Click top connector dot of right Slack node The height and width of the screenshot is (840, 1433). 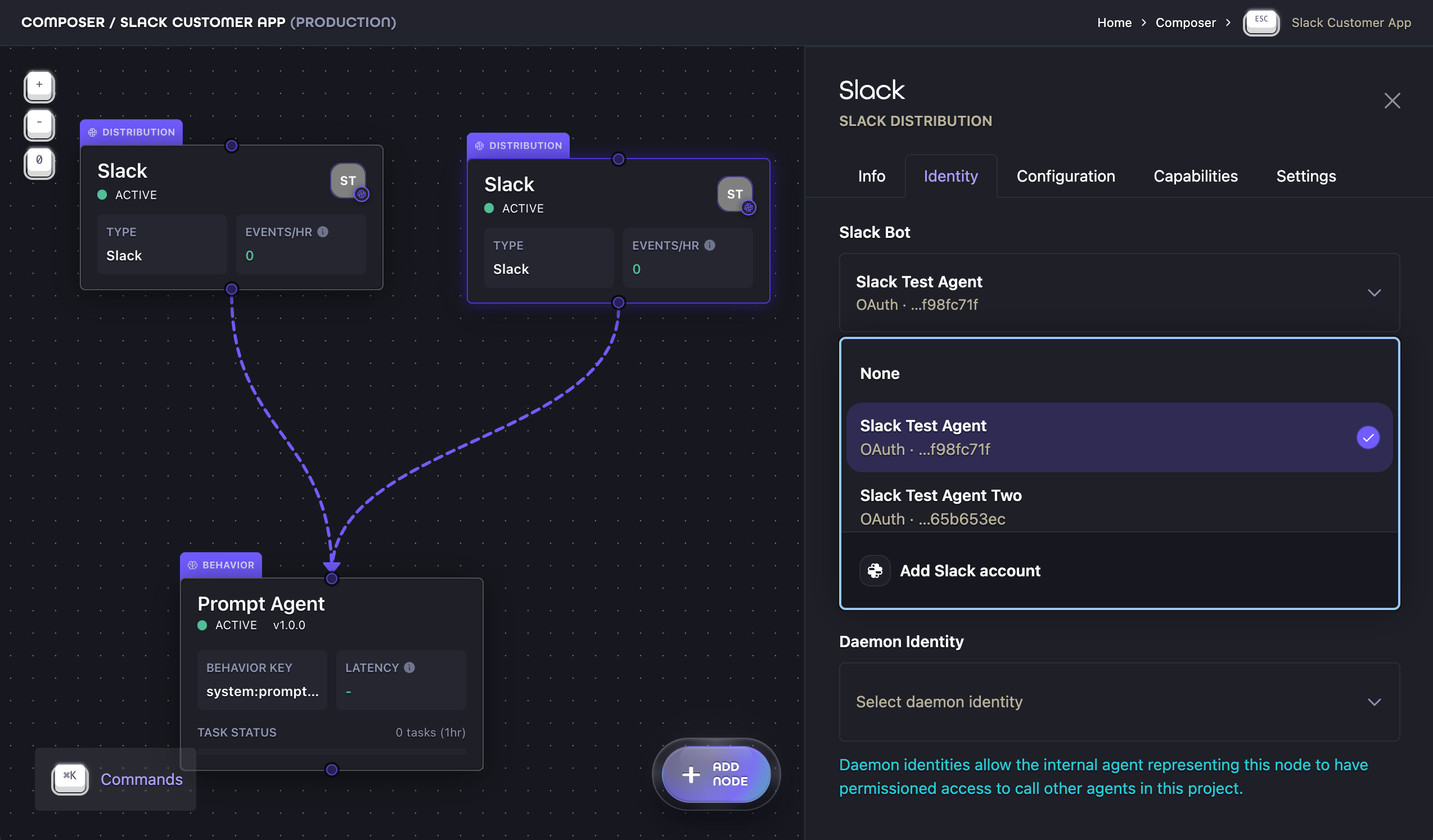click(619, 160)
